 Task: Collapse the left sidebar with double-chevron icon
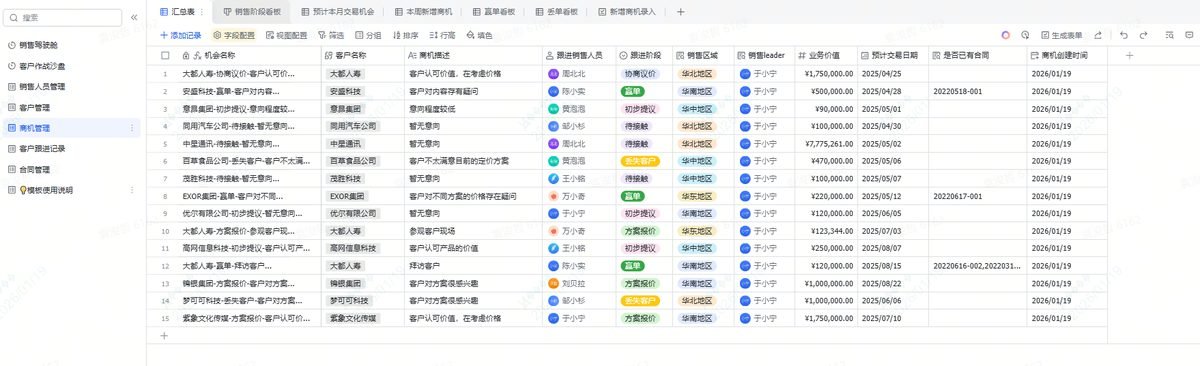click(x=134, y=17)
